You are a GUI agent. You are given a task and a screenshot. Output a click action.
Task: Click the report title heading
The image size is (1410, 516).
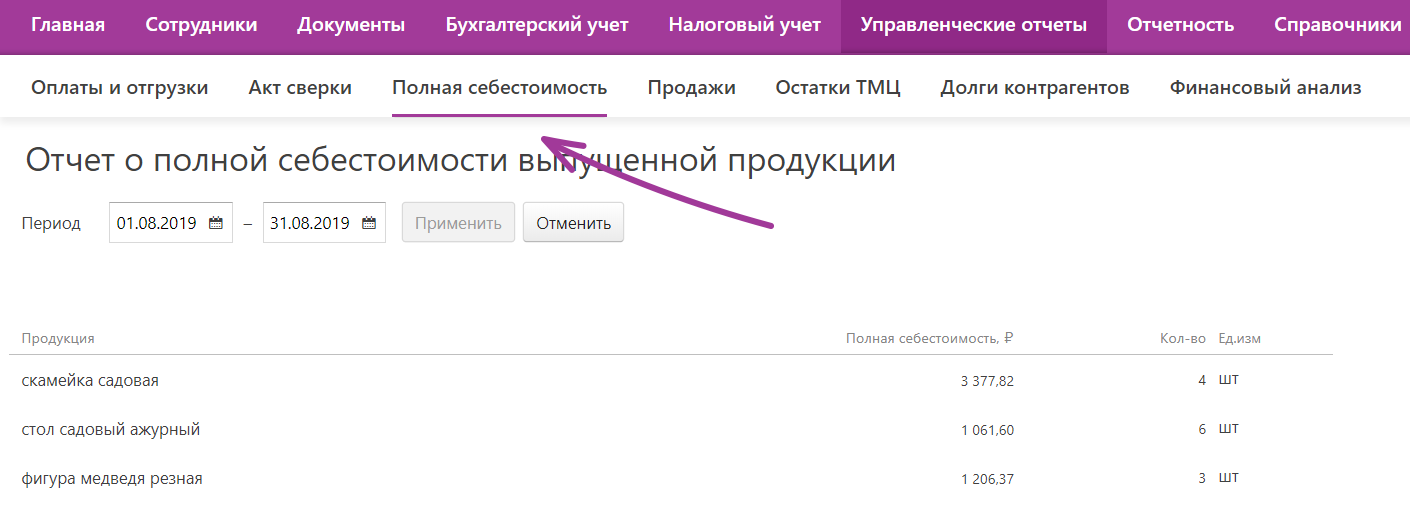coord(461,161)
